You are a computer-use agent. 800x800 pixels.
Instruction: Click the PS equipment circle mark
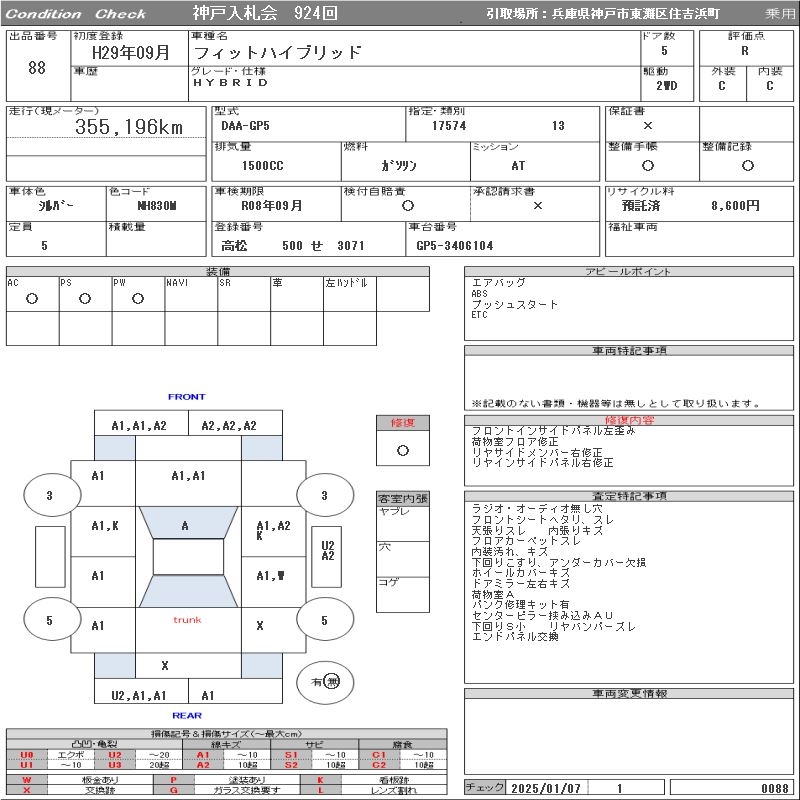pos(85,298)
